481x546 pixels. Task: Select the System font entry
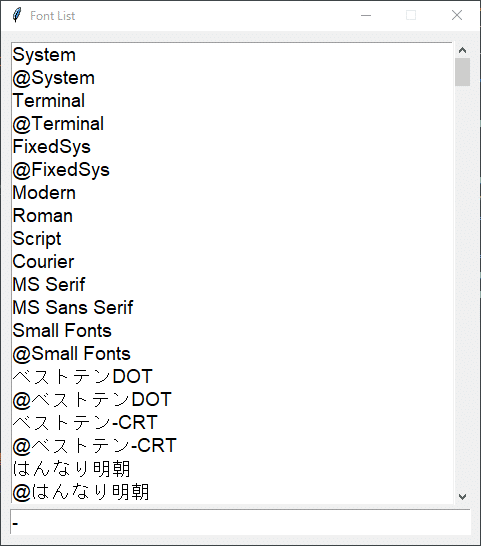232,55
